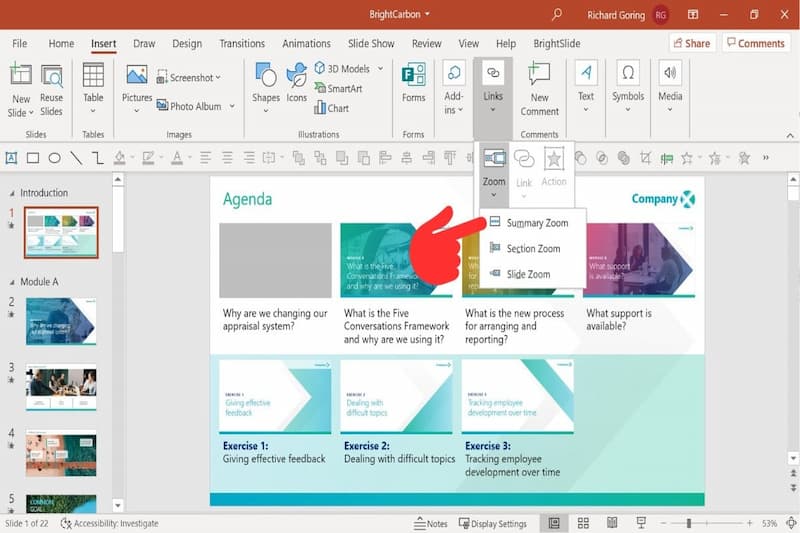Open the Comments pane button

coord(755,43)
